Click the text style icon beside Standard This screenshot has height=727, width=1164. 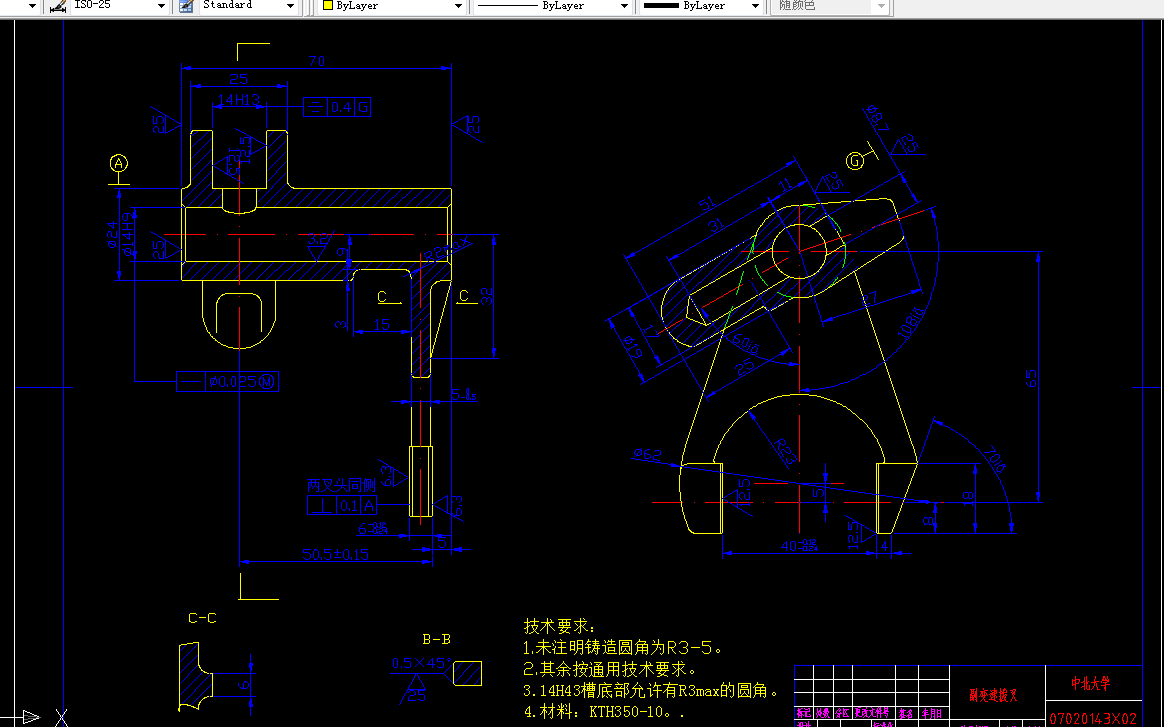tap(184, 6)
